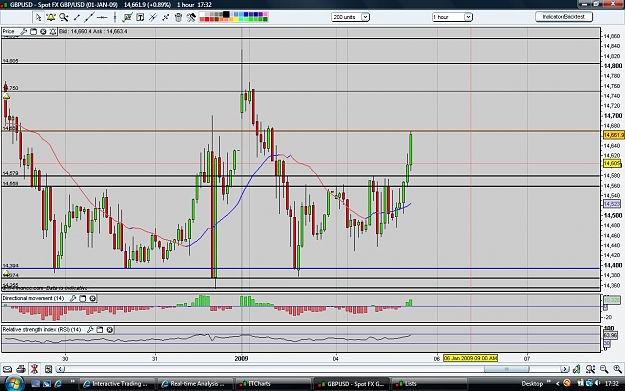The width and height of the screenshot is (625, 391).
Task: Toggle the red crossed-out chart icon
Action: 34,369
